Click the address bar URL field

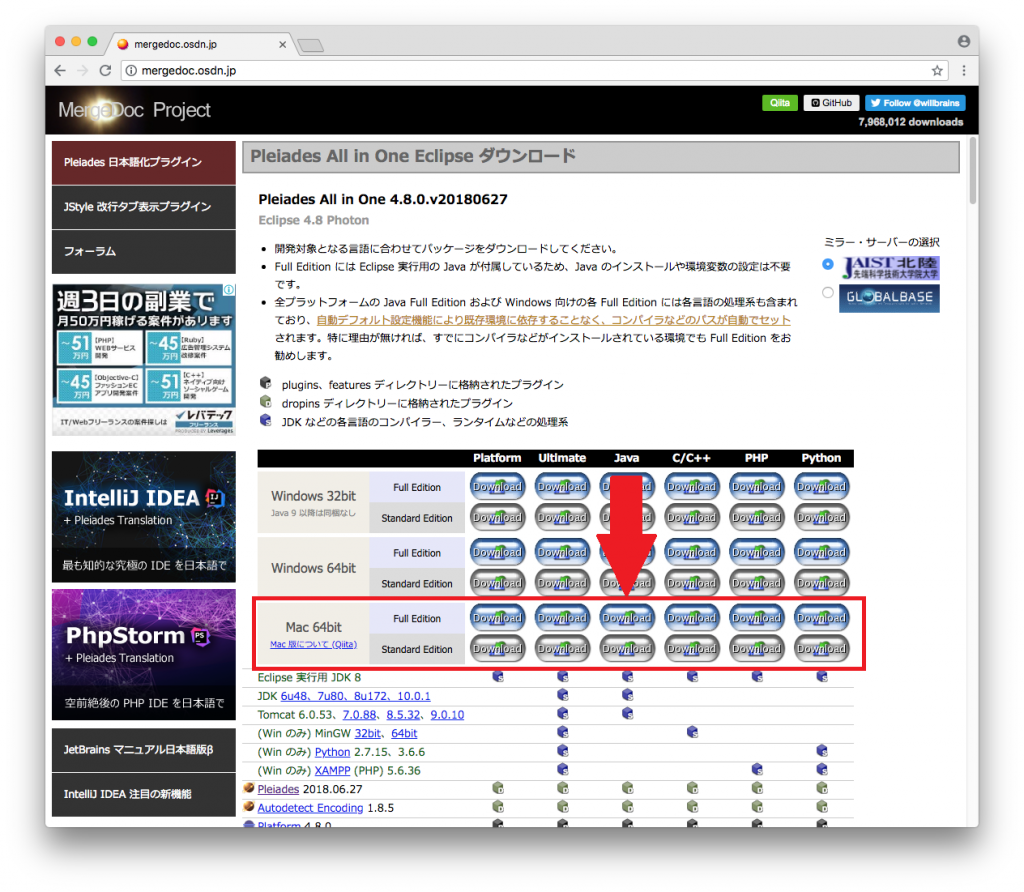coord(530,71)
